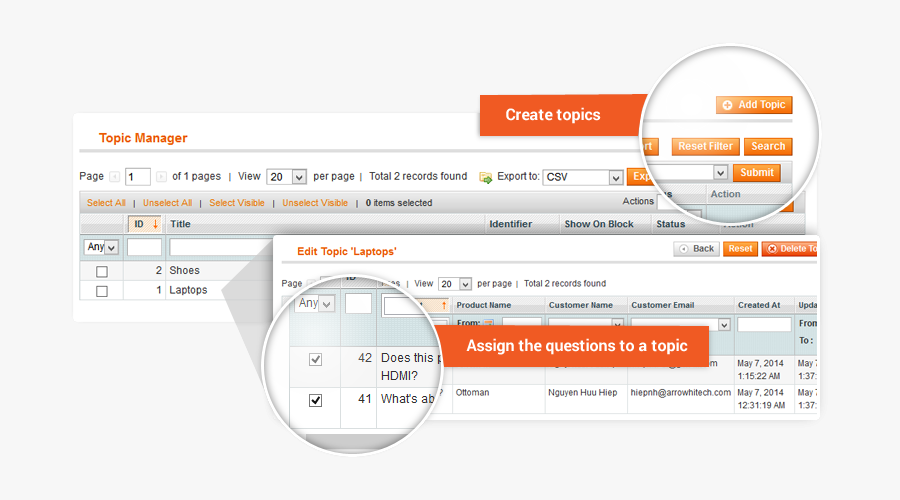The image size is (900, 500).
Task: Click Unselect All link
Action: coord(168,203)
